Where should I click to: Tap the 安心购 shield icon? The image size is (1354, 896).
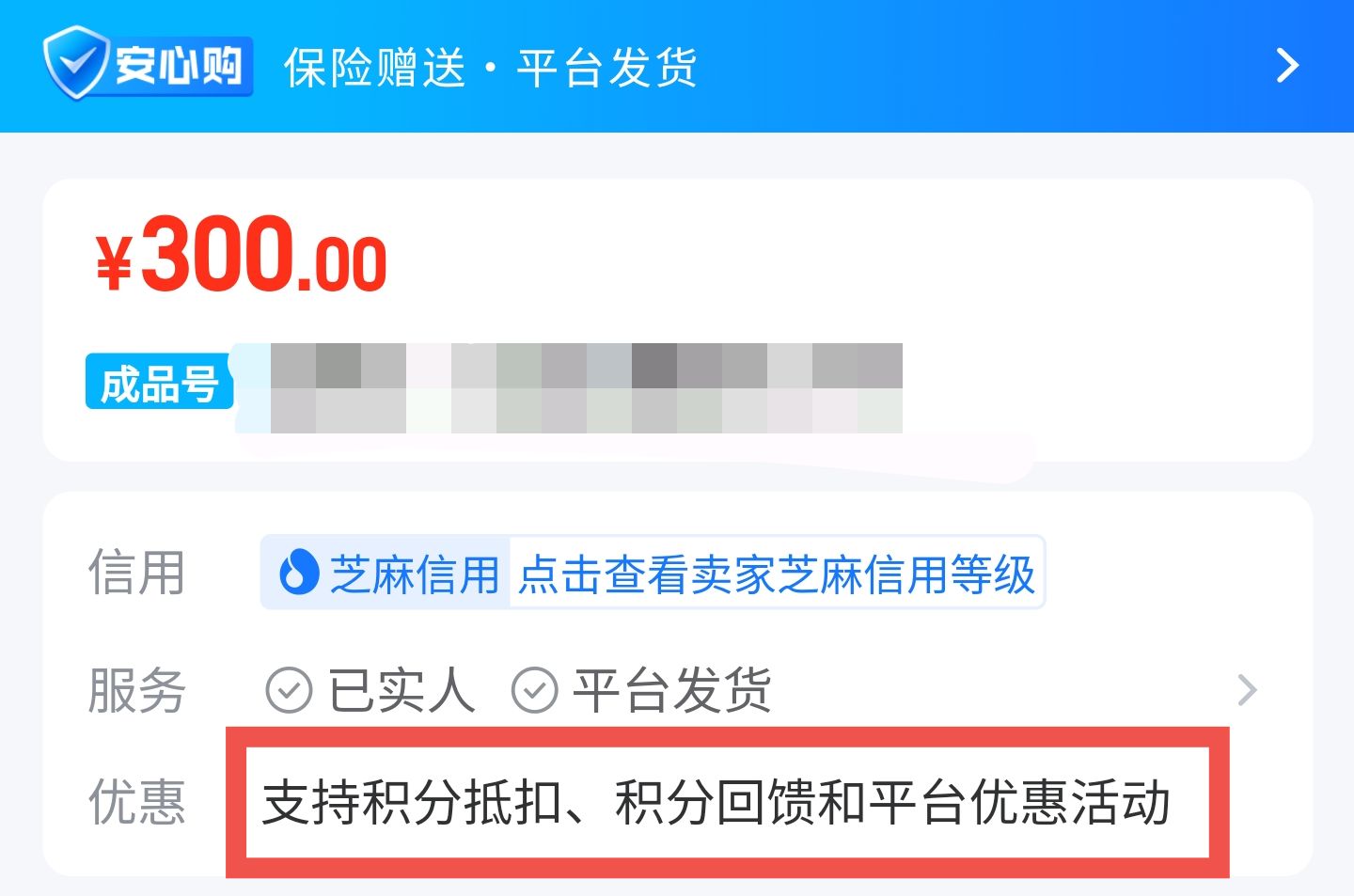click(x=75, y=63)
